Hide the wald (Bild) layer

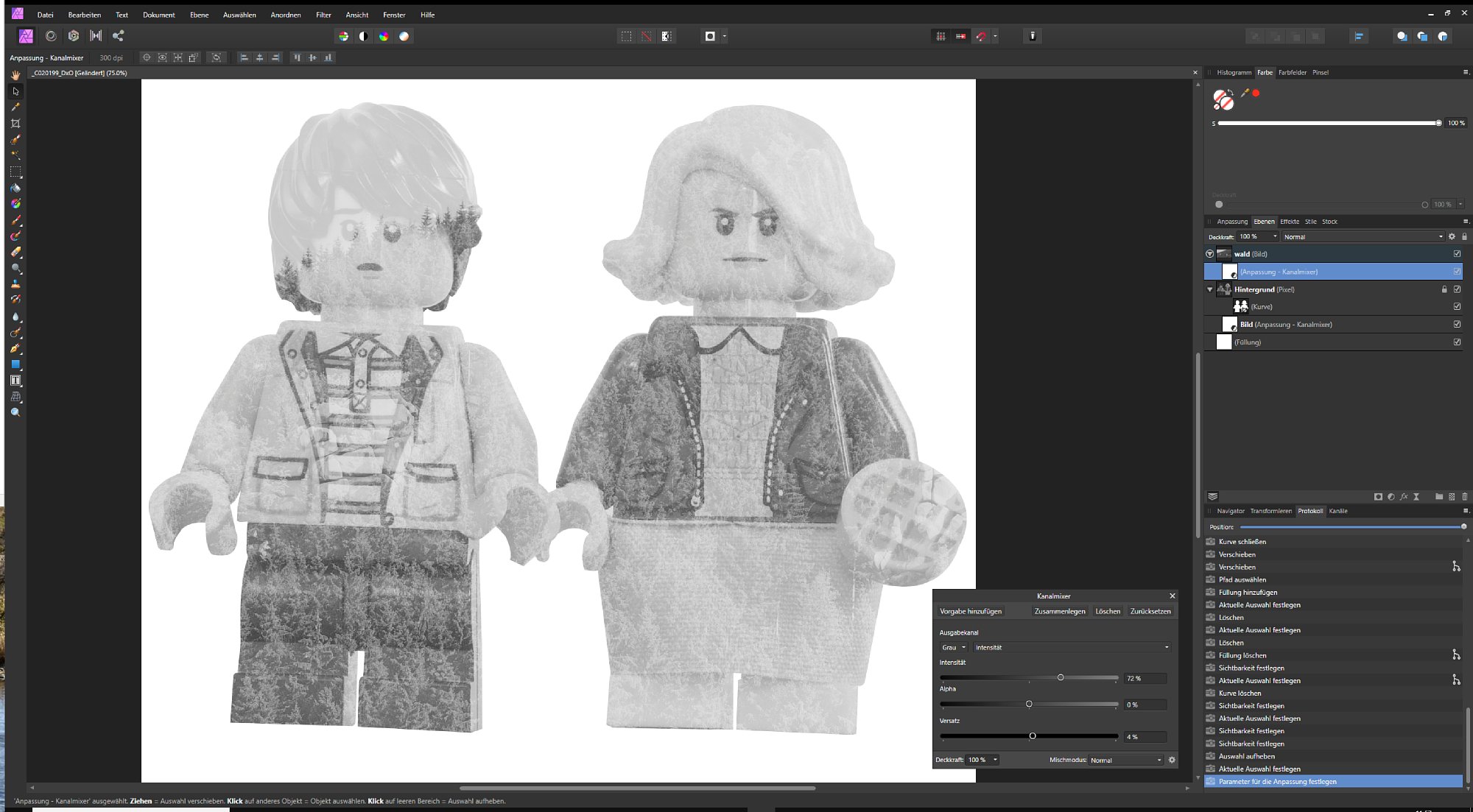click(1457, 254)
